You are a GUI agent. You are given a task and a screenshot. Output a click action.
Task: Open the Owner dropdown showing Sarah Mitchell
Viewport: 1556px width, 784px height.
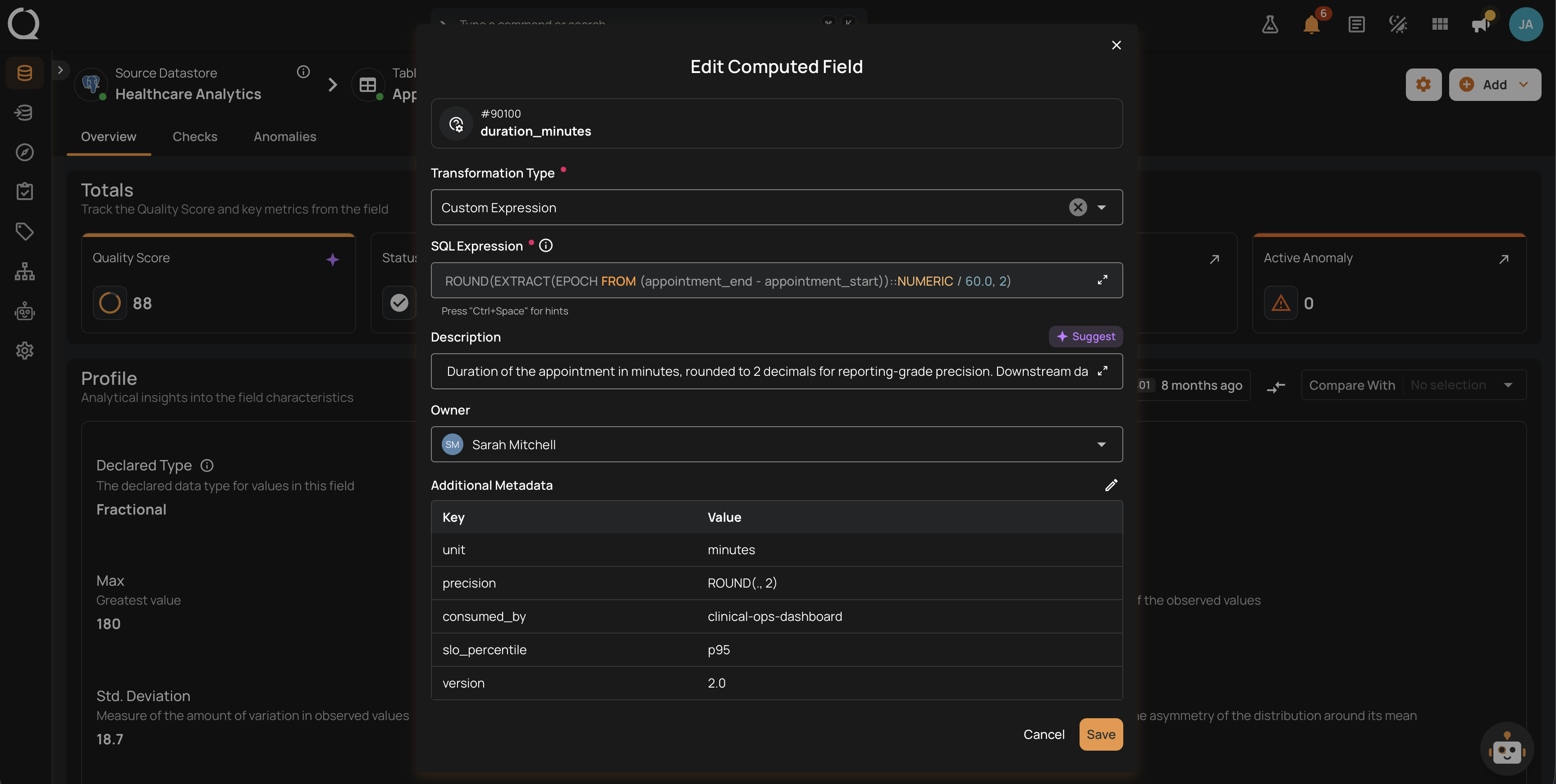coord(776,445)
